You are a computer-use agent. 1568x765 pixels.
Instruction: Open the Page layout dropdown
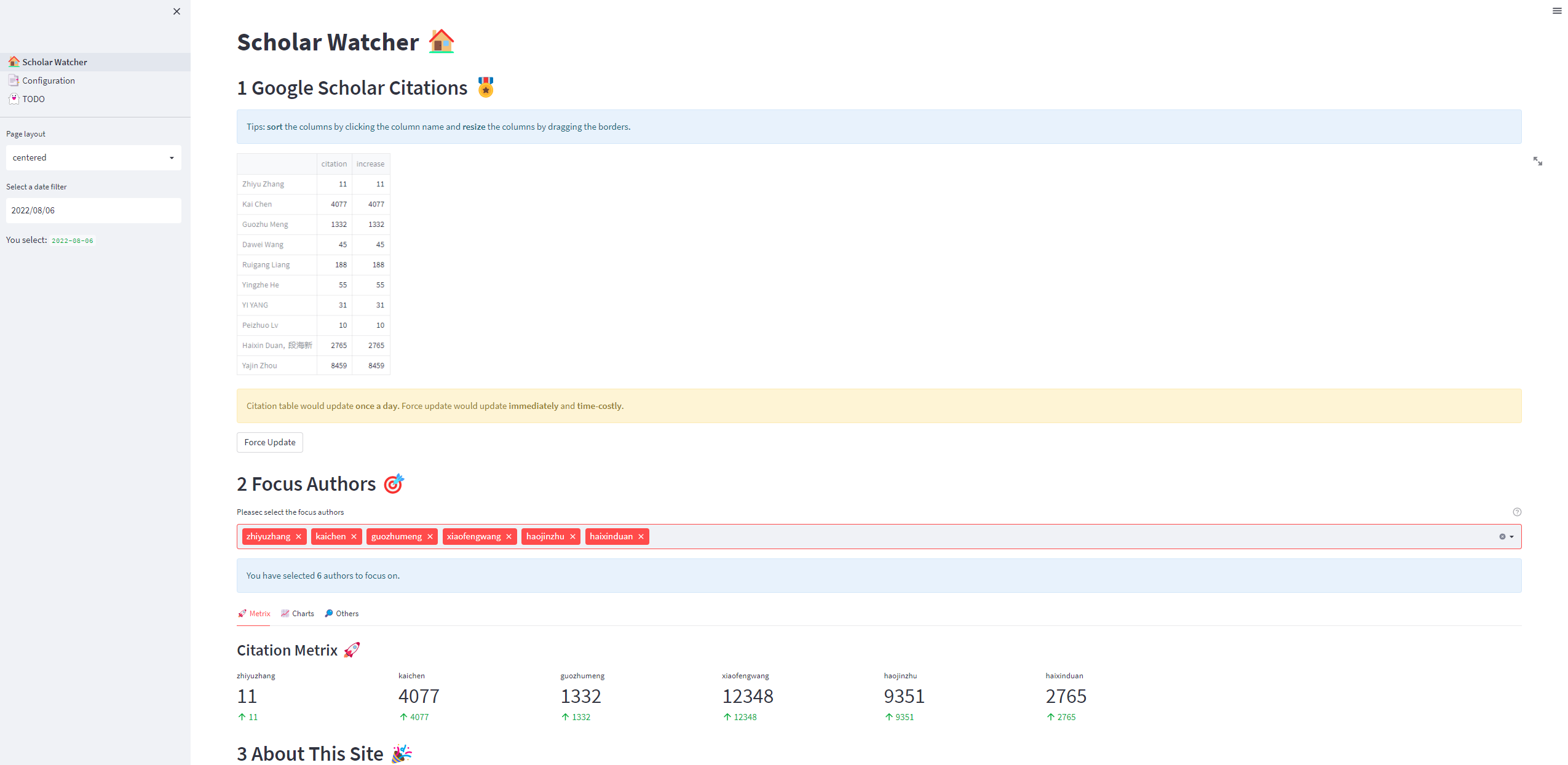point(93,157)
